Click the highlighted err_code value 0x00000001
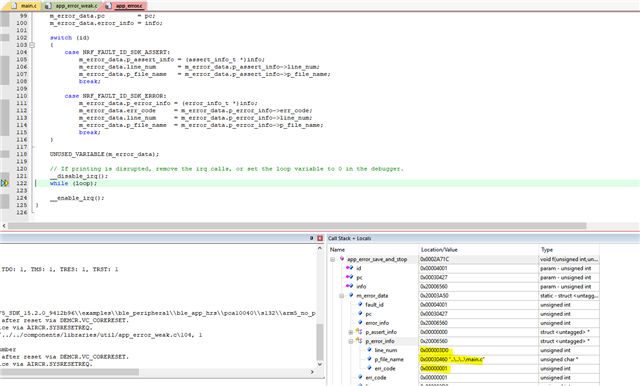 tap(434, 368)
